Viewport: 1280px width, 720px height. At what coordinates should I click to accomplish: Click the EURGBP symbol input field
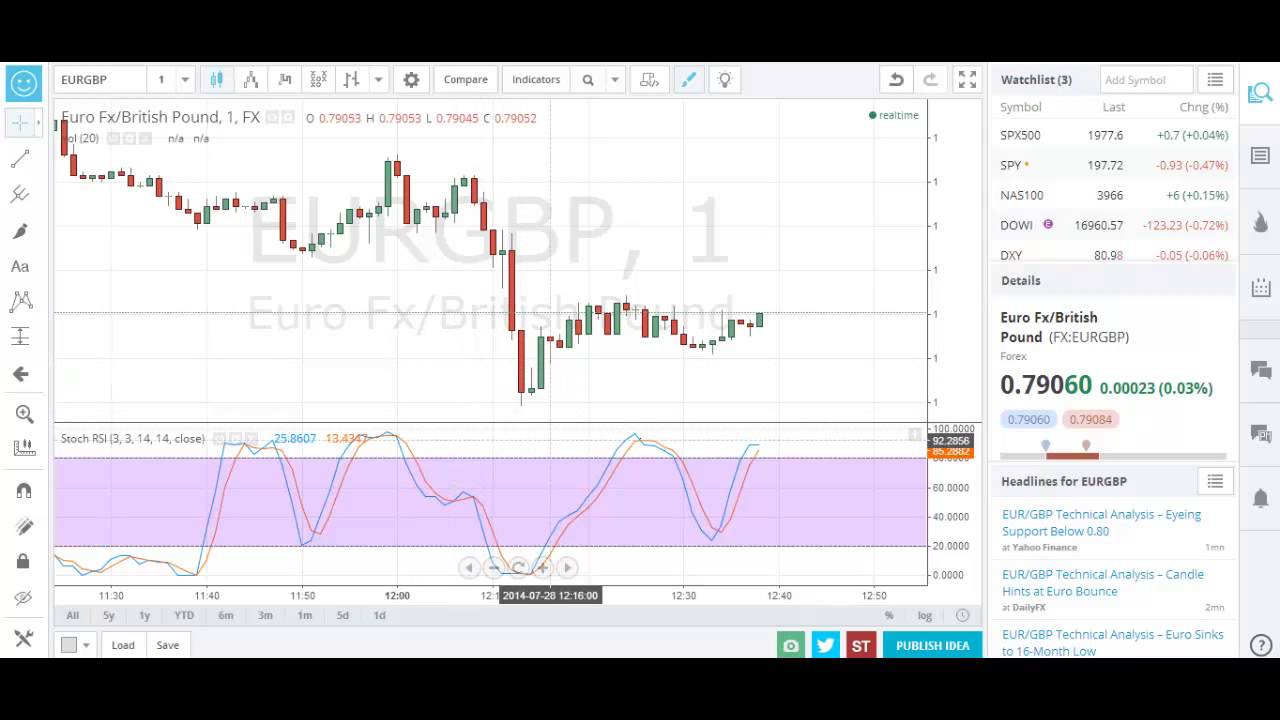click(100, 80)
